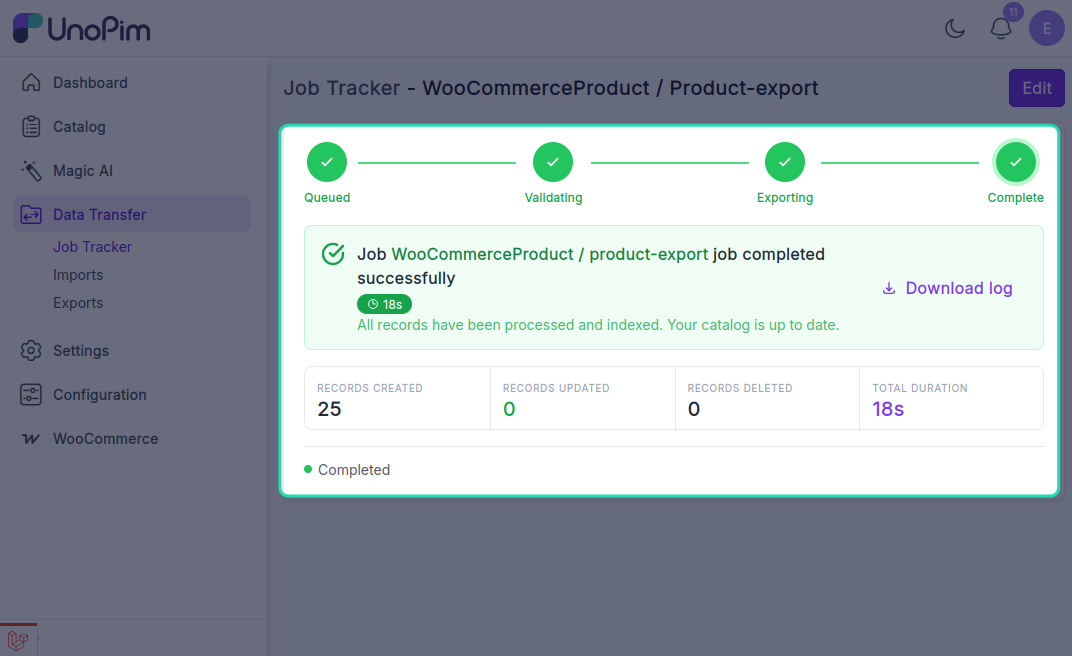Image resolution: width=1072 pixels, height=656 pixels.
Task: Select Data Transfer in sidebar
Action: 132,215
